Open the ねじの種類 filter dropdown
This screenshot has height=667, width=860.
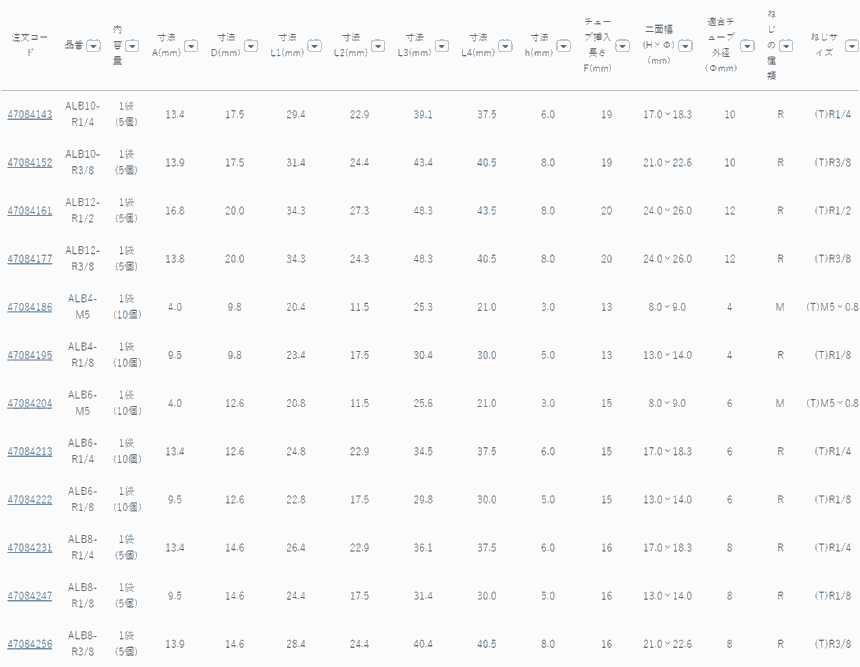click(786, 45)
